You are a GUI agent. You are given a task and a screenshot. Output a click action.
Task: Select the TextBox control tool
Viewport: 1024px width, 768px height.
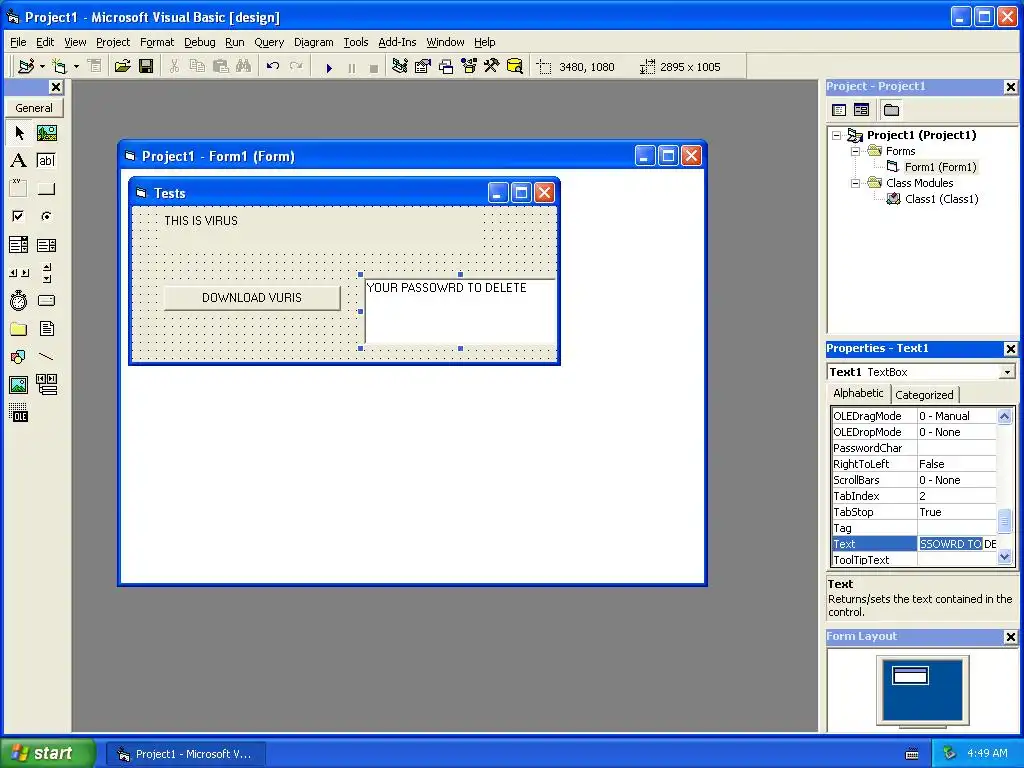pyautogui.click(x=46, y=161)
